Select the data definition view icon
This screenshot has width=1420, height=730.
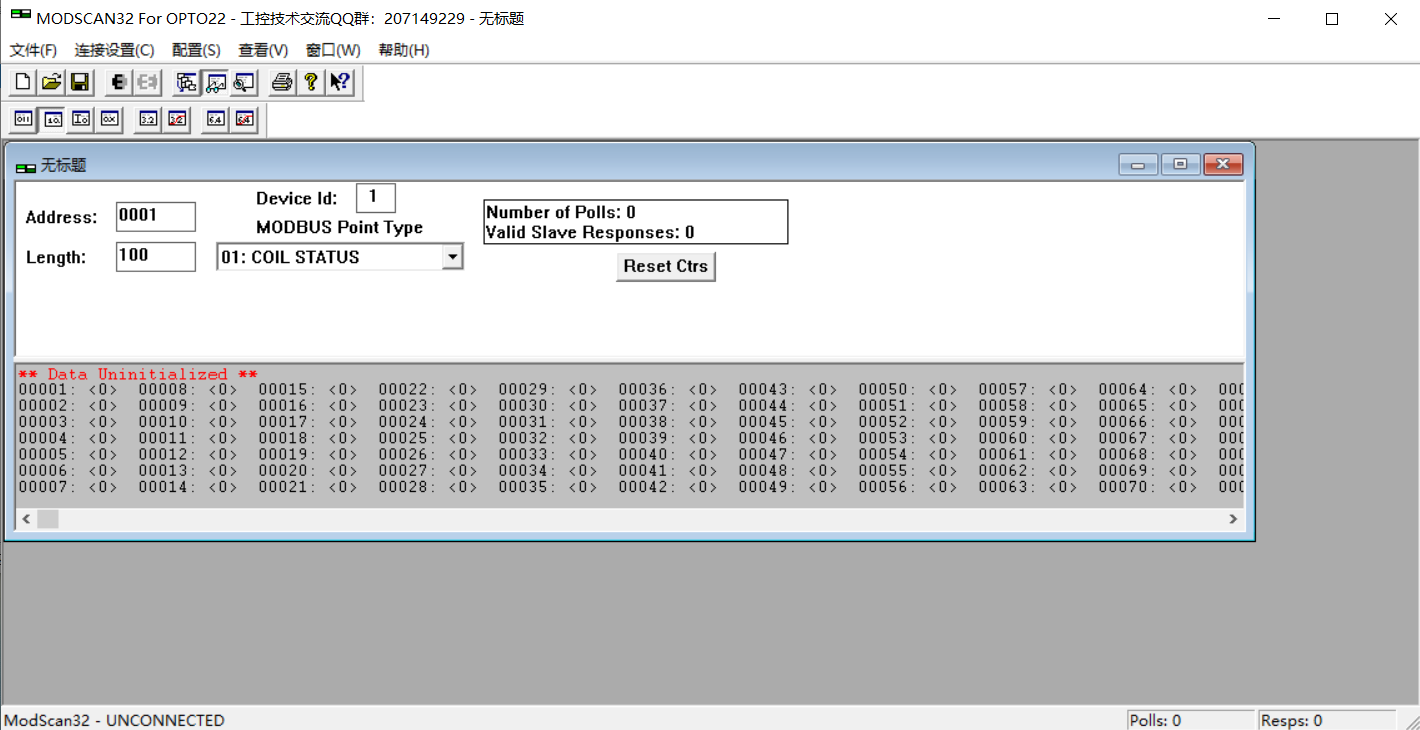coord(185,81)
